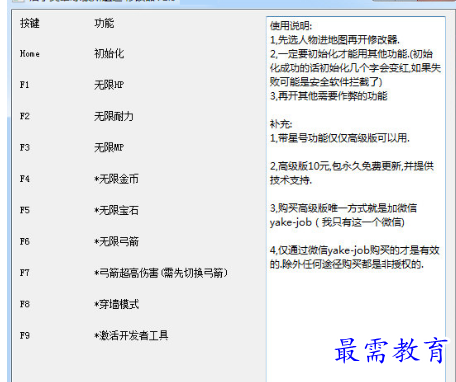
Task: Click the line 3,购买高级版唯一方式就是加微信
Action: (343, 208)
